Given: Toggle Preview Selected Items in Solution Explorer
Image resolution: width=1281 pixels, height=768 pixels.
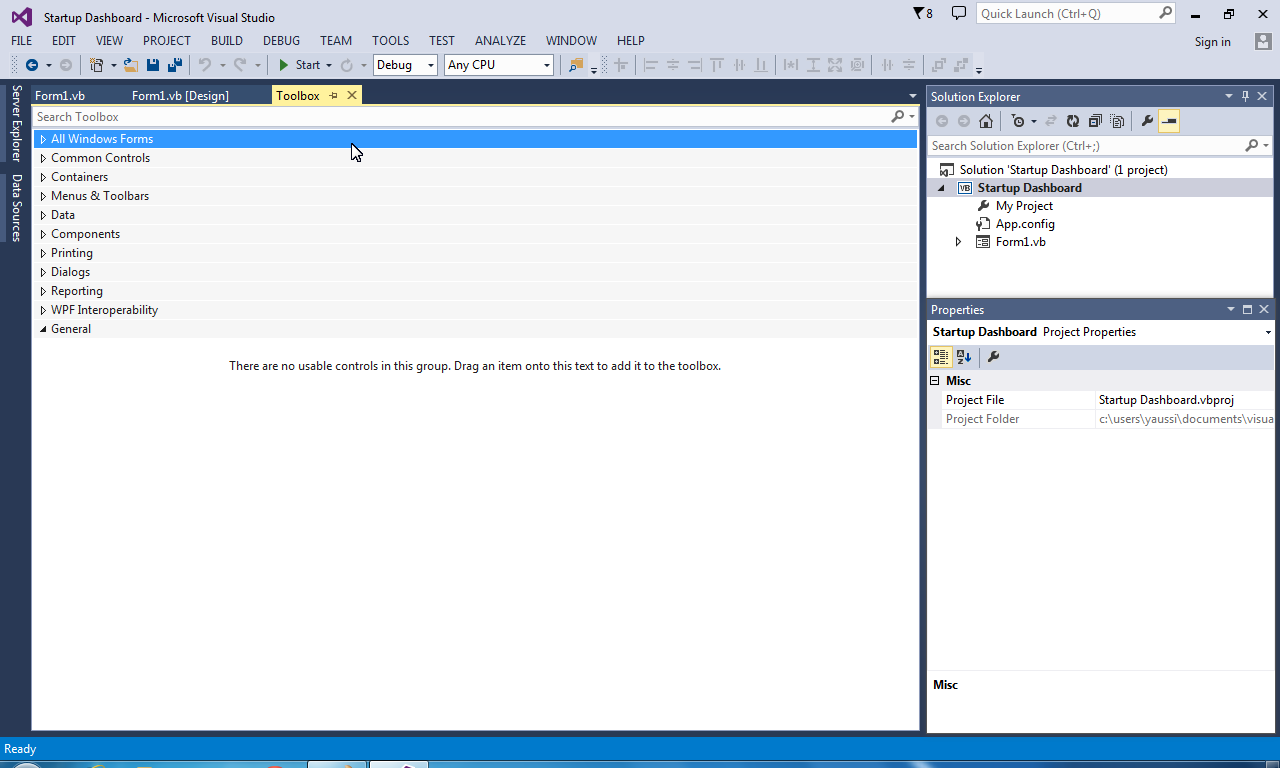Looking at the screenshot, I should pos(1169,121).
